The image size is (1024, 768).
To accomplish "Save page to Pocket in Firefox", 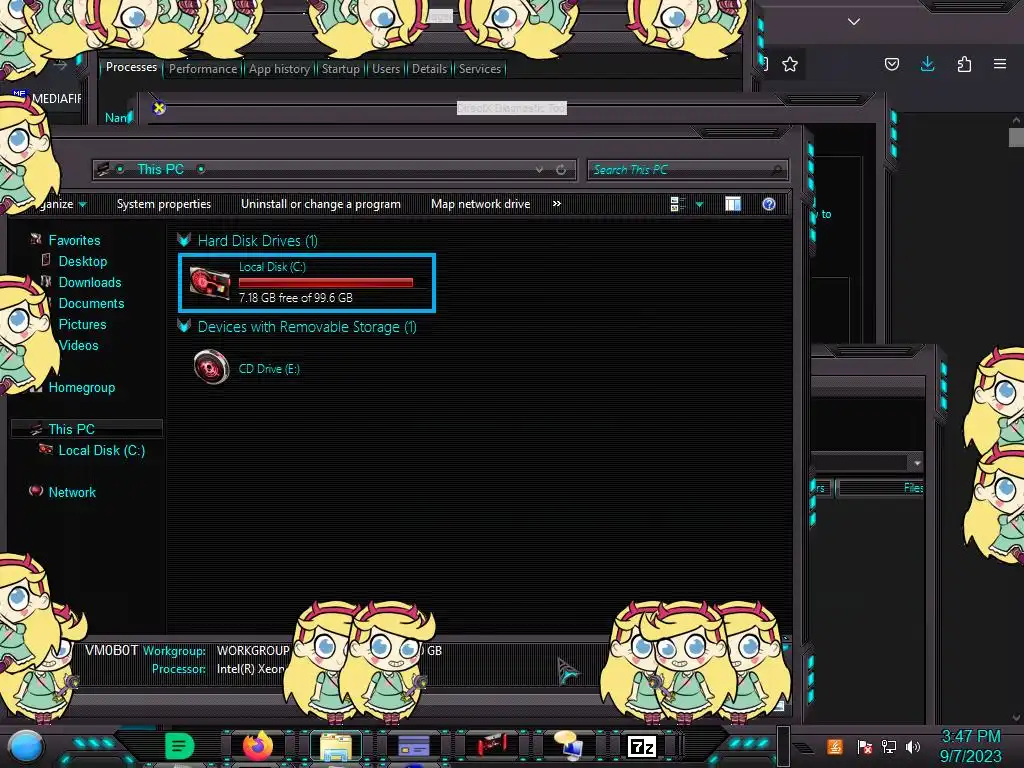I will click(x=891, y=64).
